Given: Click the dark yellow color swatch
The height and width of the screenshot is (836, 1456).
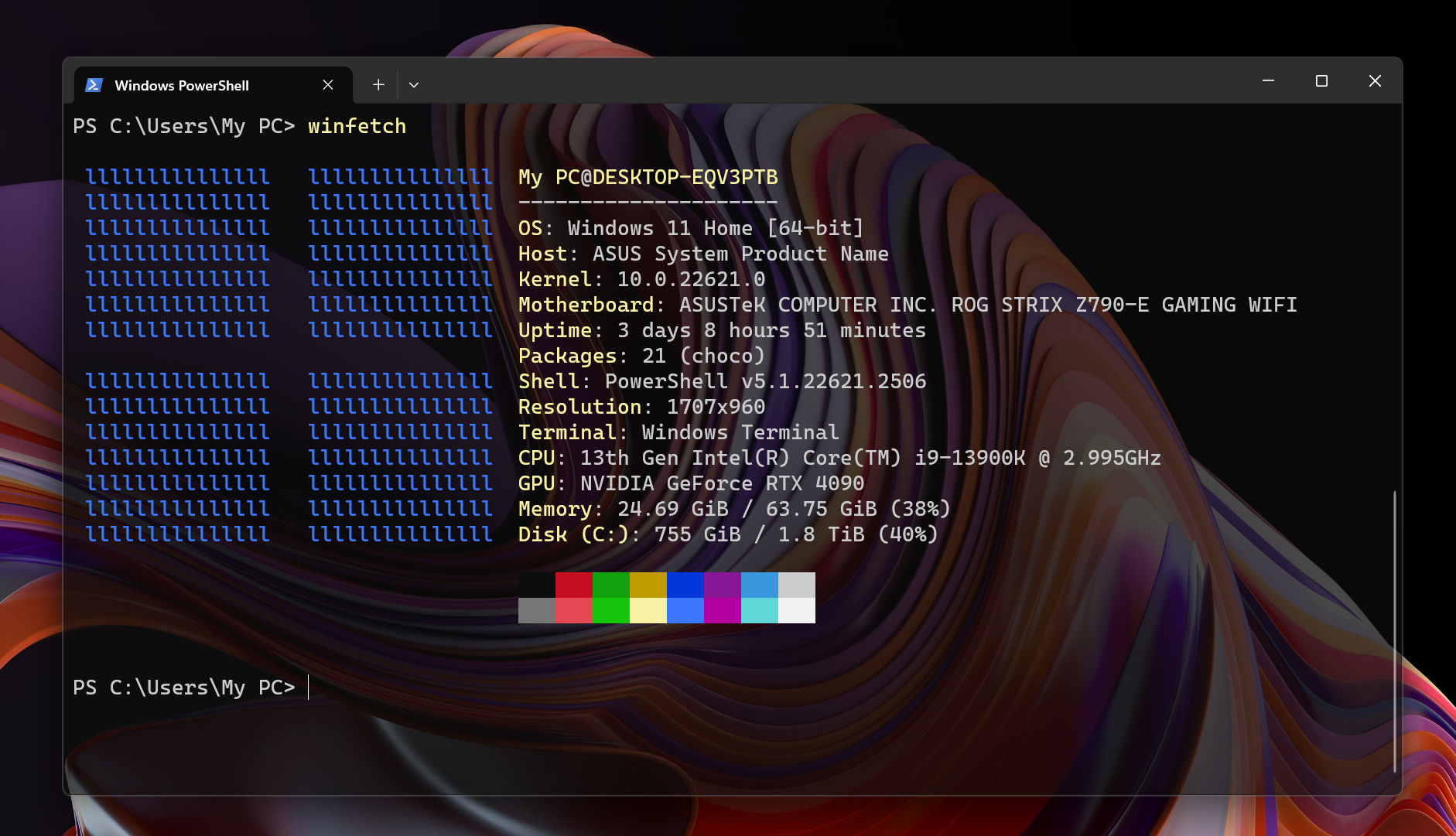Looking at the screenshot, I should point(648,585).
